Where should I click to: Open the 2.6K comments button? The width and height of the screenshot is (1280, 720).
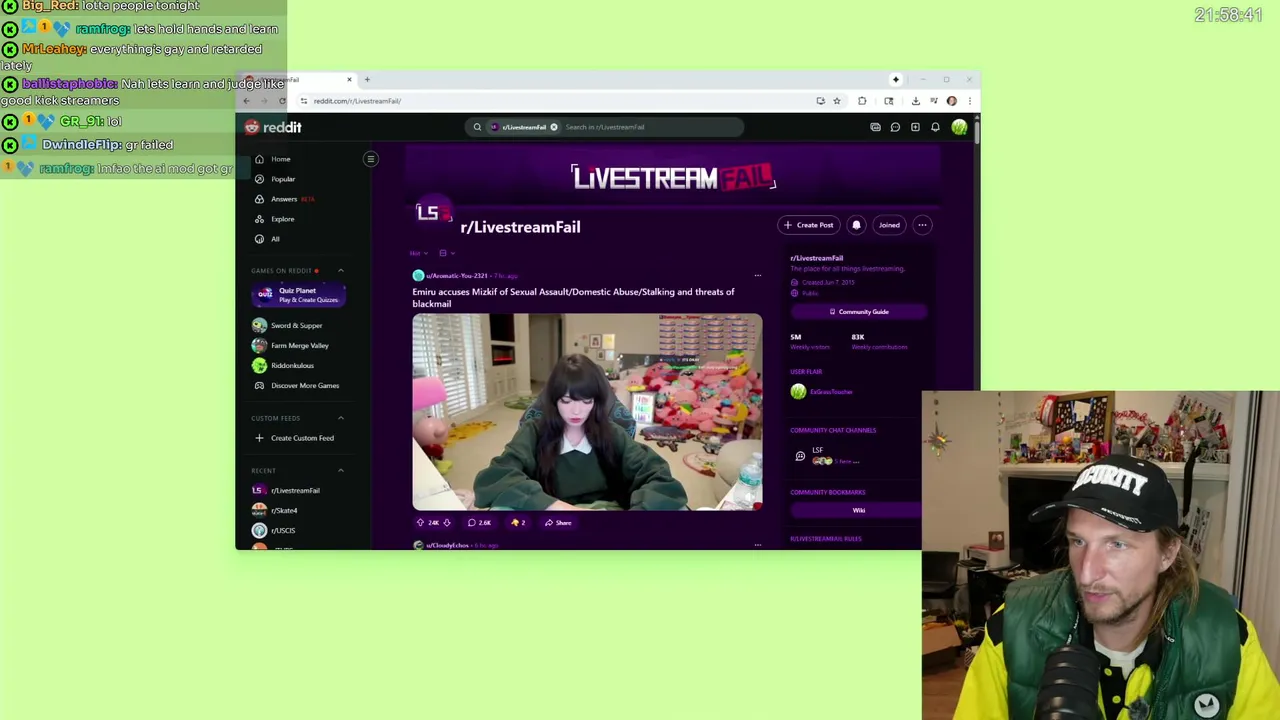point(479,523)
